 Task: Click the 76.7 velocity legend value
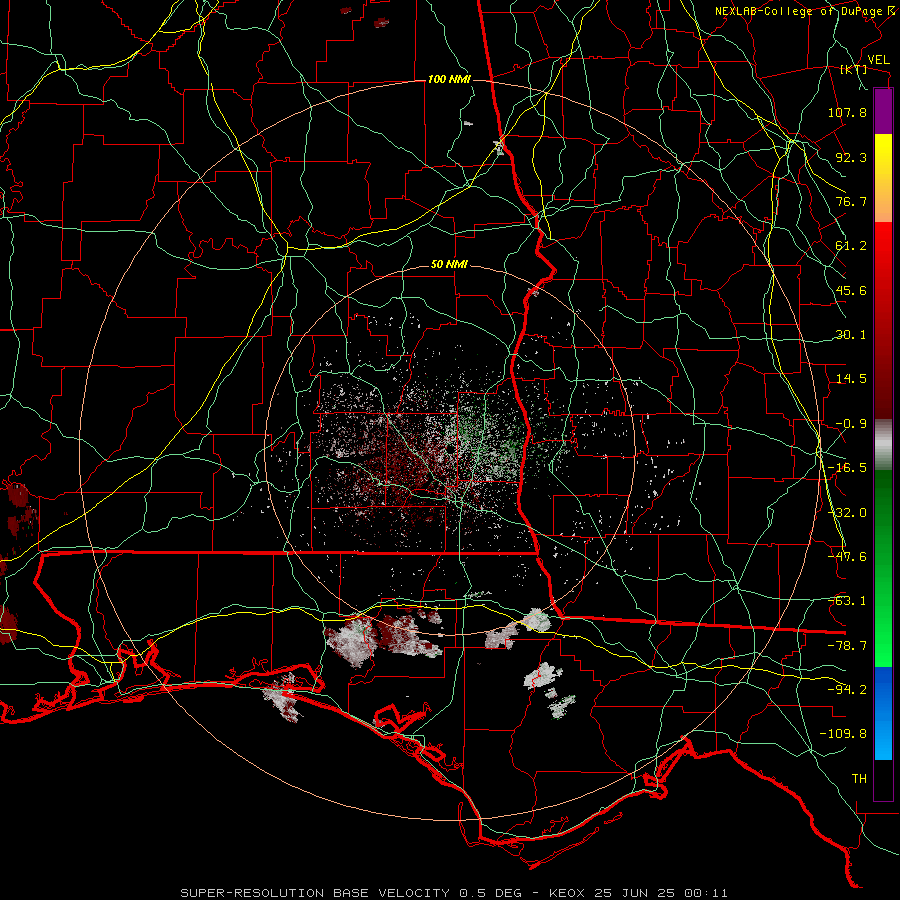point(851,201)
